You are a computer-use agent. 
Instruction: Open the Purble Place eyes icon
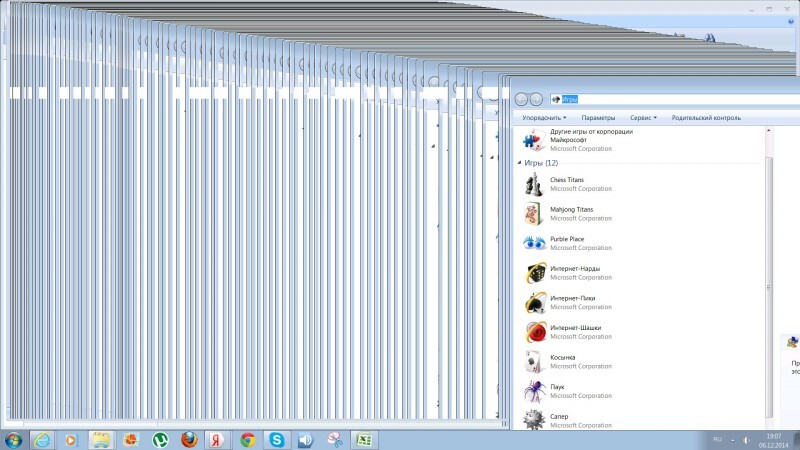(x=534, y=243)
